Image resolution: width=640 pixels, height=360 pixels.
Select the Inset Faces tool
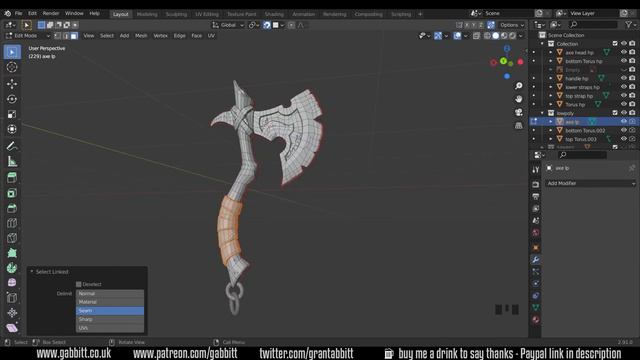(12, 193)
